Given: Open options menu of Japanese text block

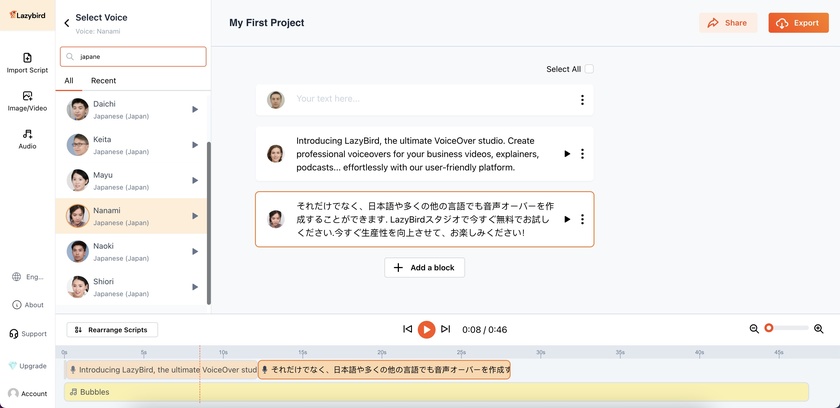Looking at the screenshot, I should 582,219.
